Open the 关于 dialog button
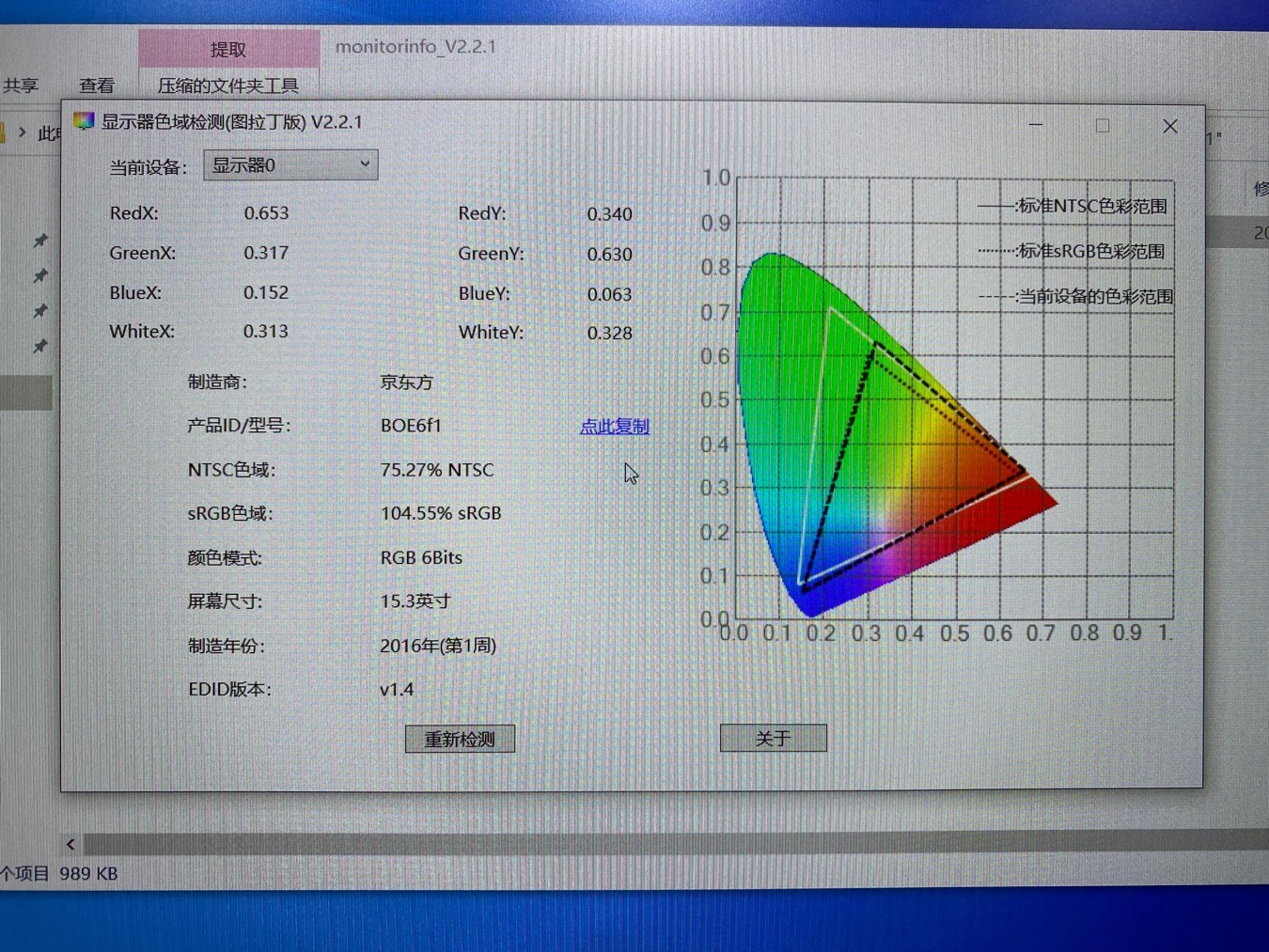1269x952 pixels. tap(773, 739)
